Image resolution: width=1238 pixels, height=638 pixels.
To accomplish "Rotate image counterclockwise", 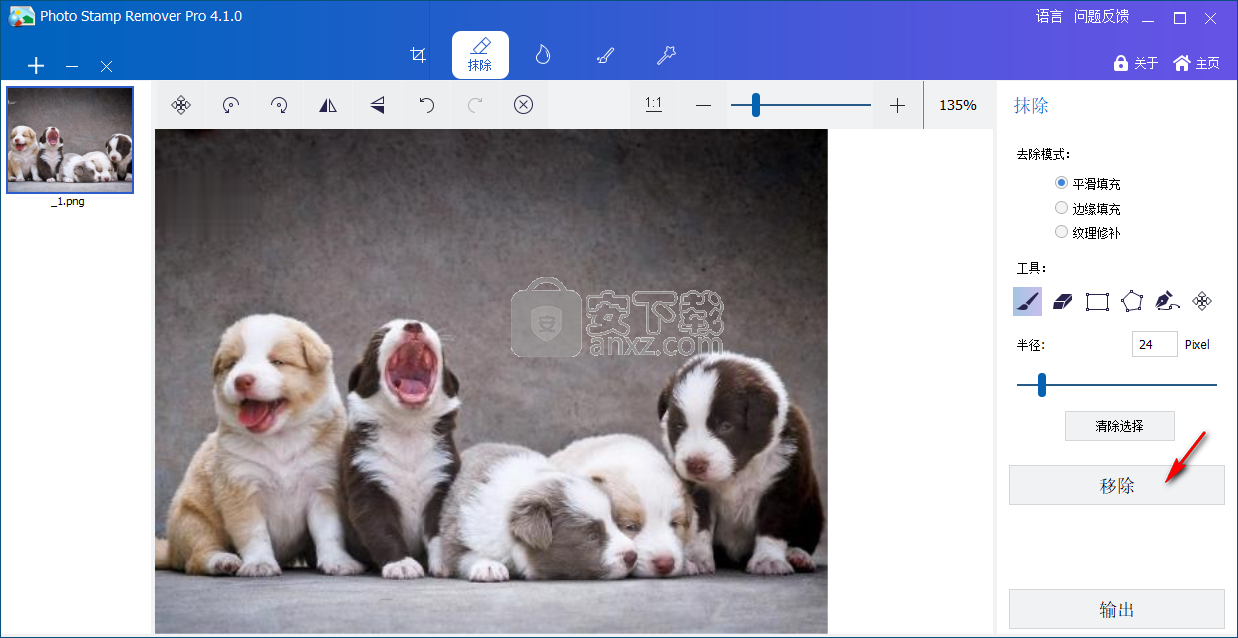I will pyautogui.click(x=230, y=105).
